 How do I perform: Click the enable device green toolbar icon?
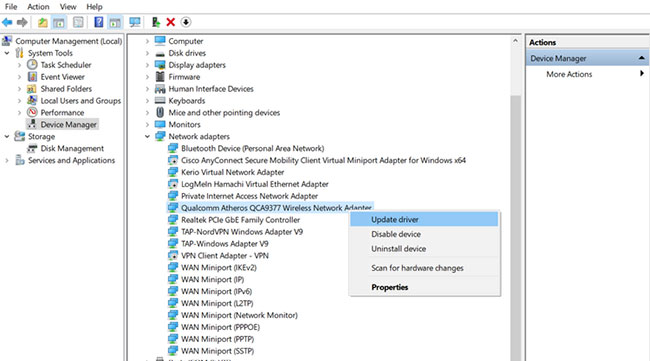[x=156, y=22]
